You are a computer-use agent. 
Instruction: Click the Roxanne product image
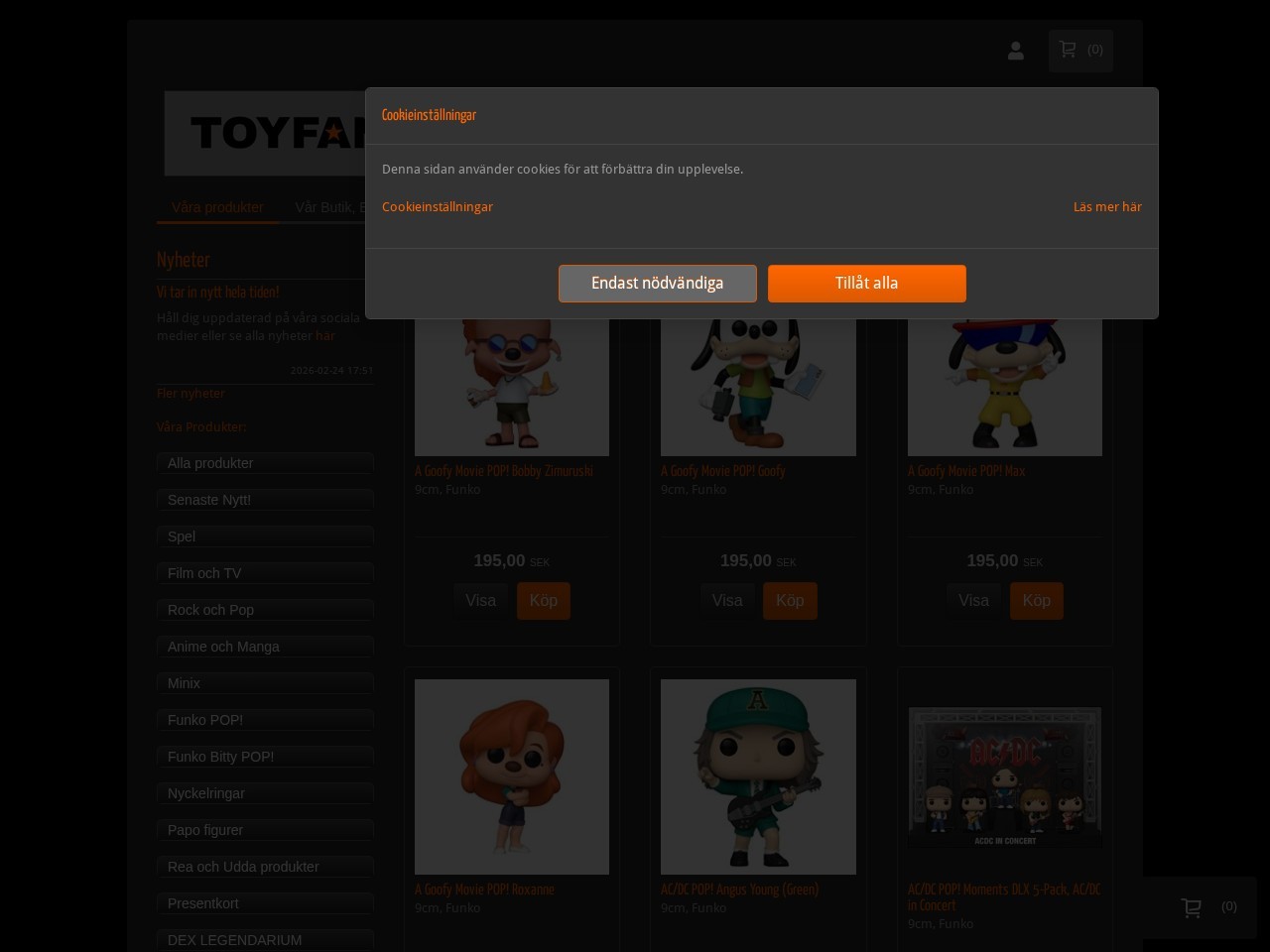click(x=511, y=776)
